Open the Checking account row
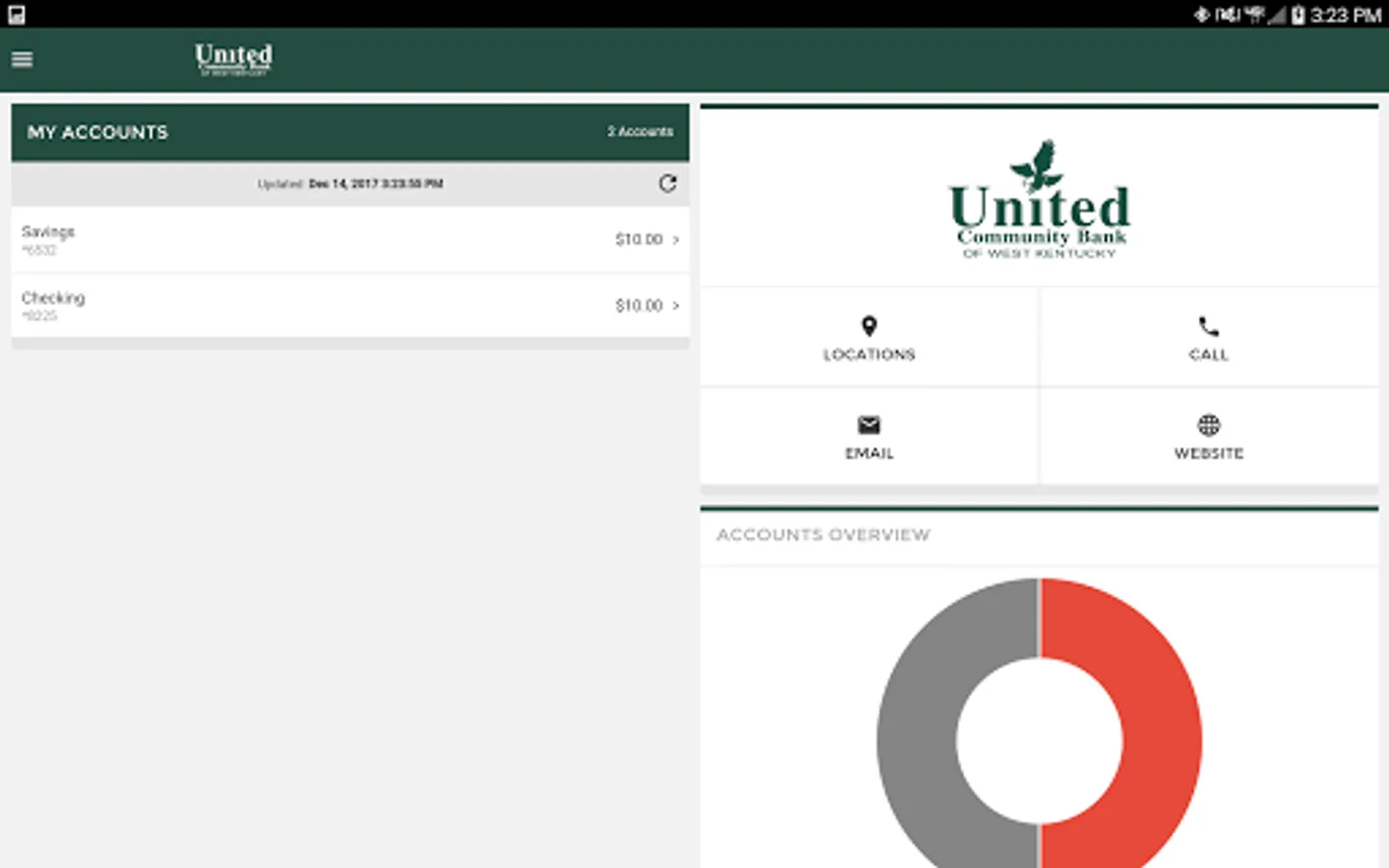Viewport: 1389px width, 868px height. coord(350,306)
